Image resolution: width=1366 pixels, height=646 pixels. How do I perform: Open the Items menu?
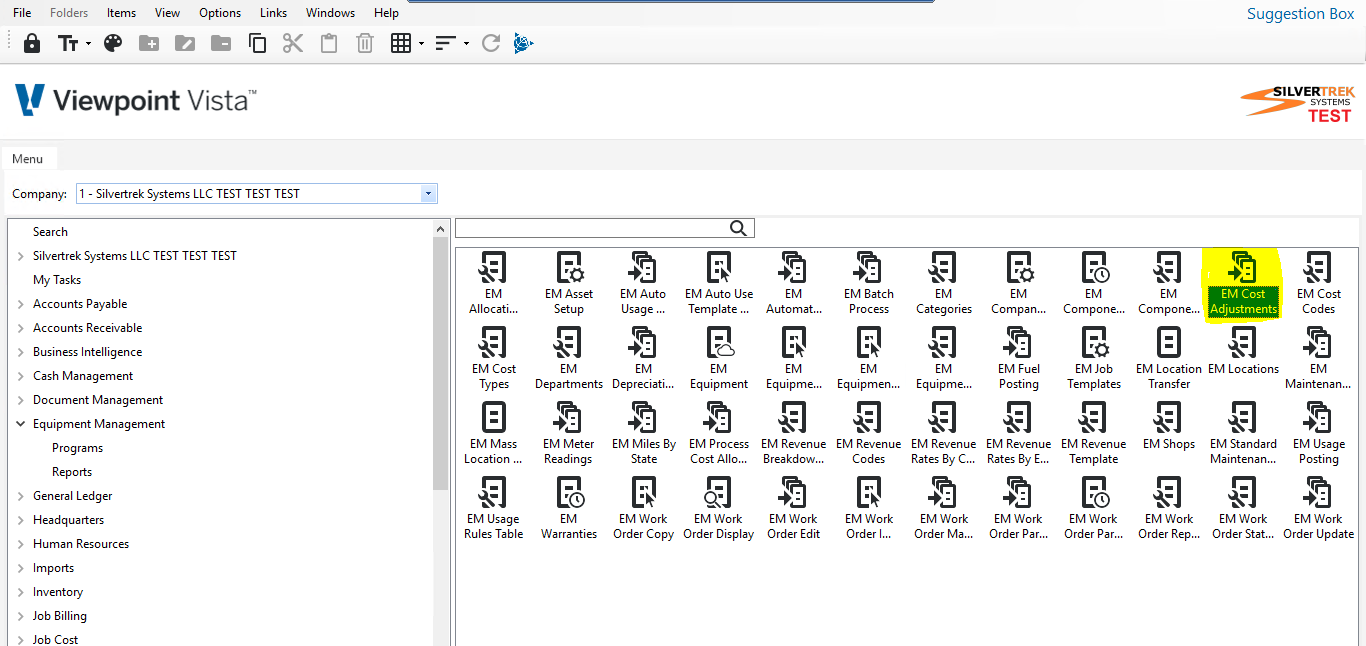point(121,13)
